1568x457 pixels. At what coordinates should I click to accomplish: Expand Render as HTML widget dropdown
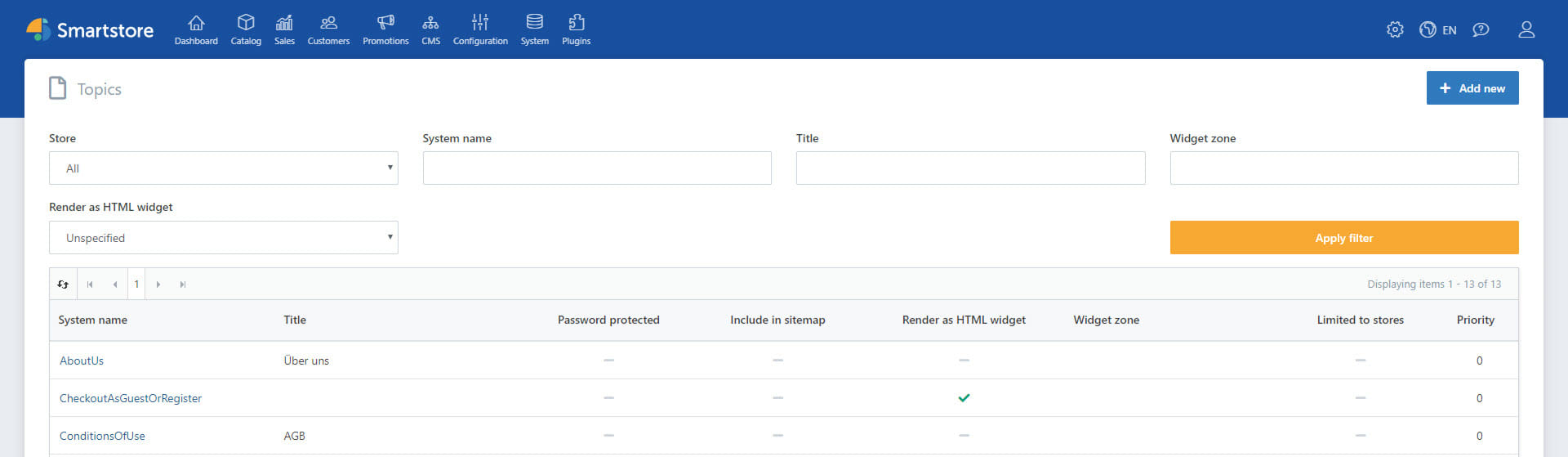[x=223, y=238]
